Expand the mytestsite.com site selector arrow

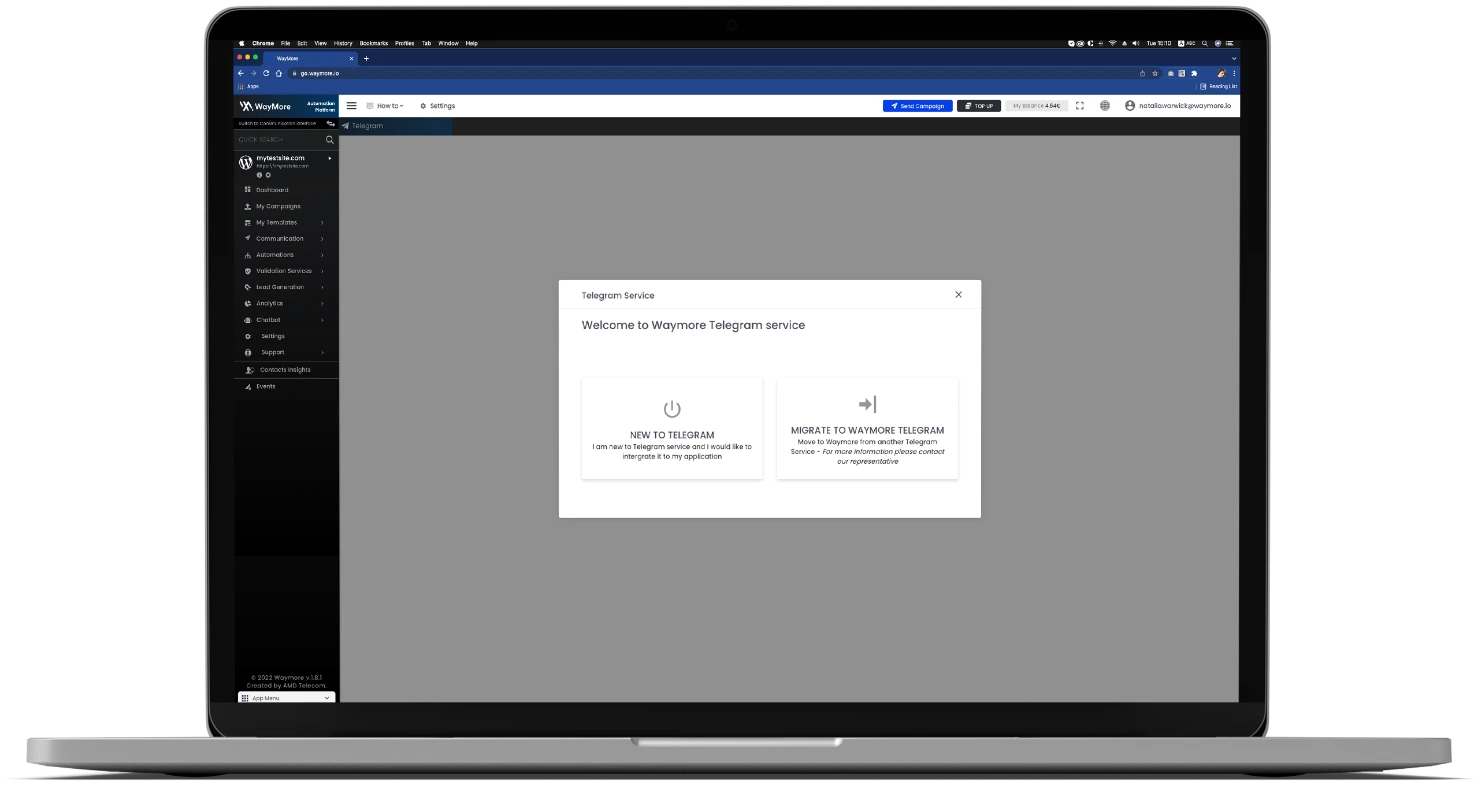[x=330, y=158]
